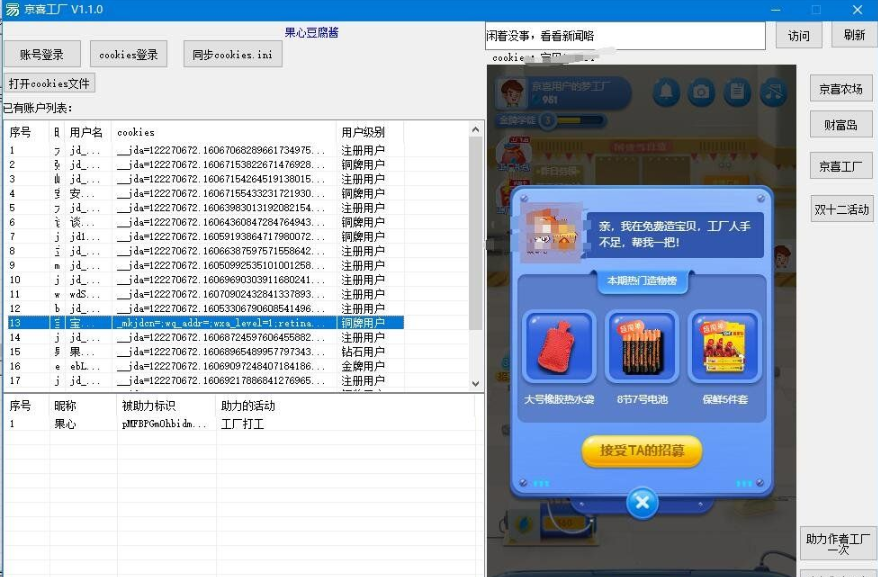This screenshot has height=577, width=878.
Task: Select the 大号橡胶热水袋 product thumbnail
Action: pyautogui.click(x=559, y=346)
